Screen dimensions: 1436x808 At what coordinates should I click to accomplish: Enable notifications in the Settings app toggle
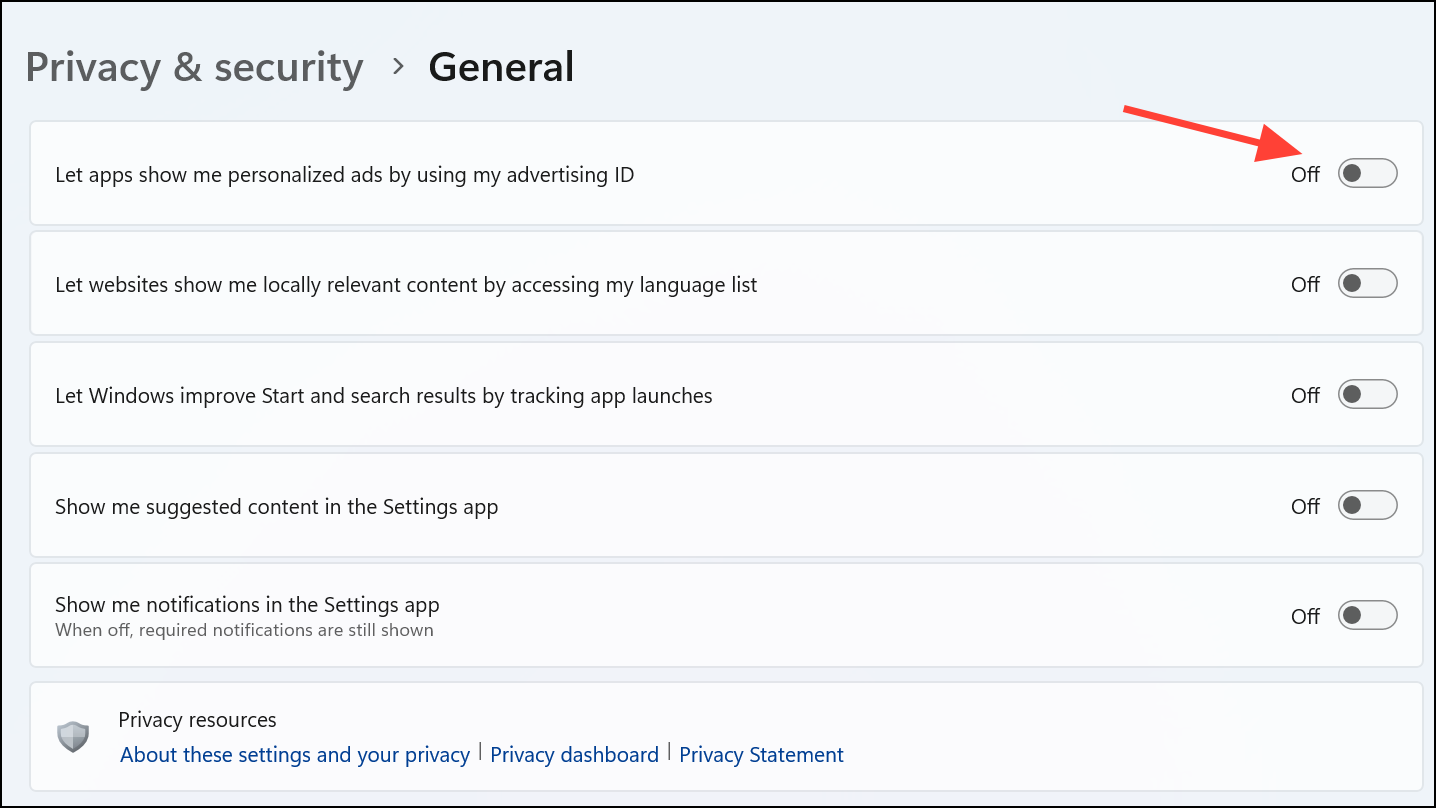coord(1367,616)
